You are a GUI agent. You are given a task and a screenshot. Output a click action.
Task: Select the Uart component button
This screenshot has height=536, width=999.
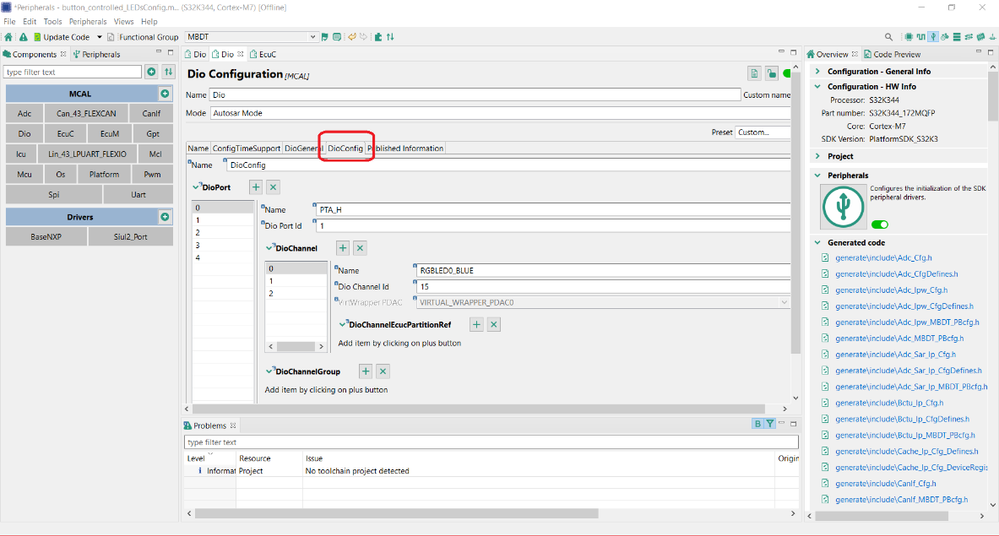point(138,194)
